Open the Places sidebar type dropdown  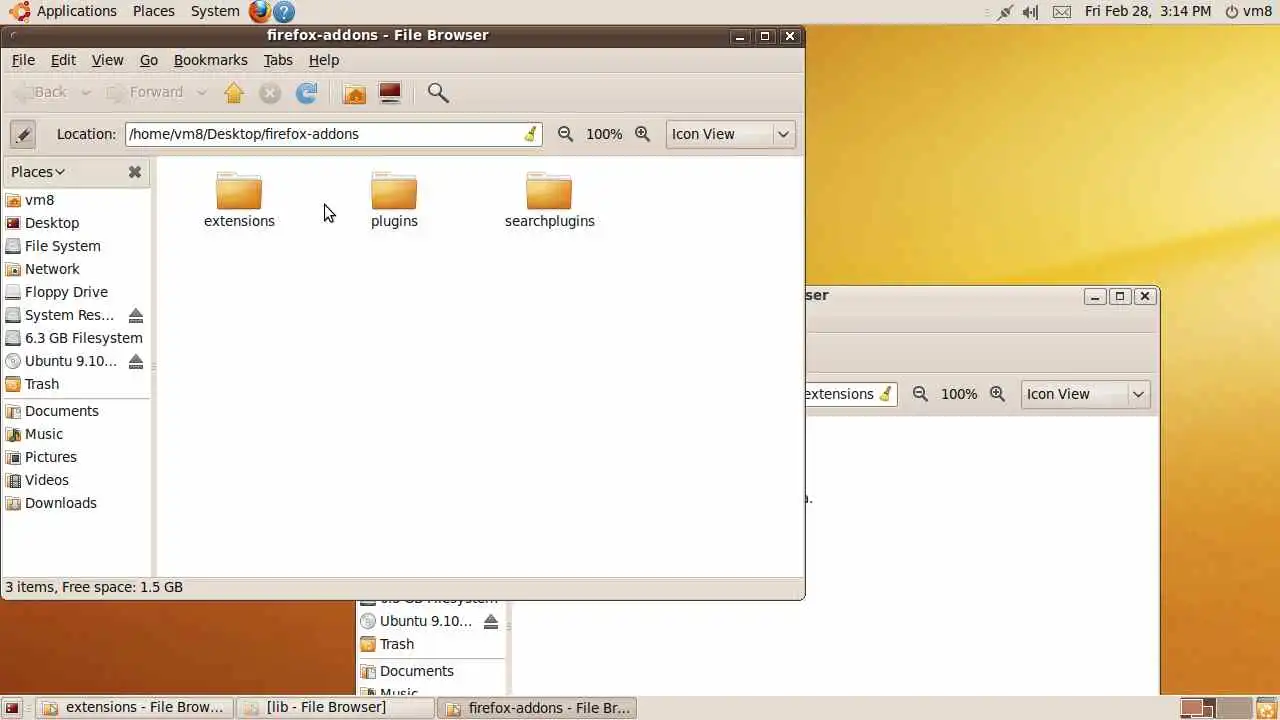(38, 172)
